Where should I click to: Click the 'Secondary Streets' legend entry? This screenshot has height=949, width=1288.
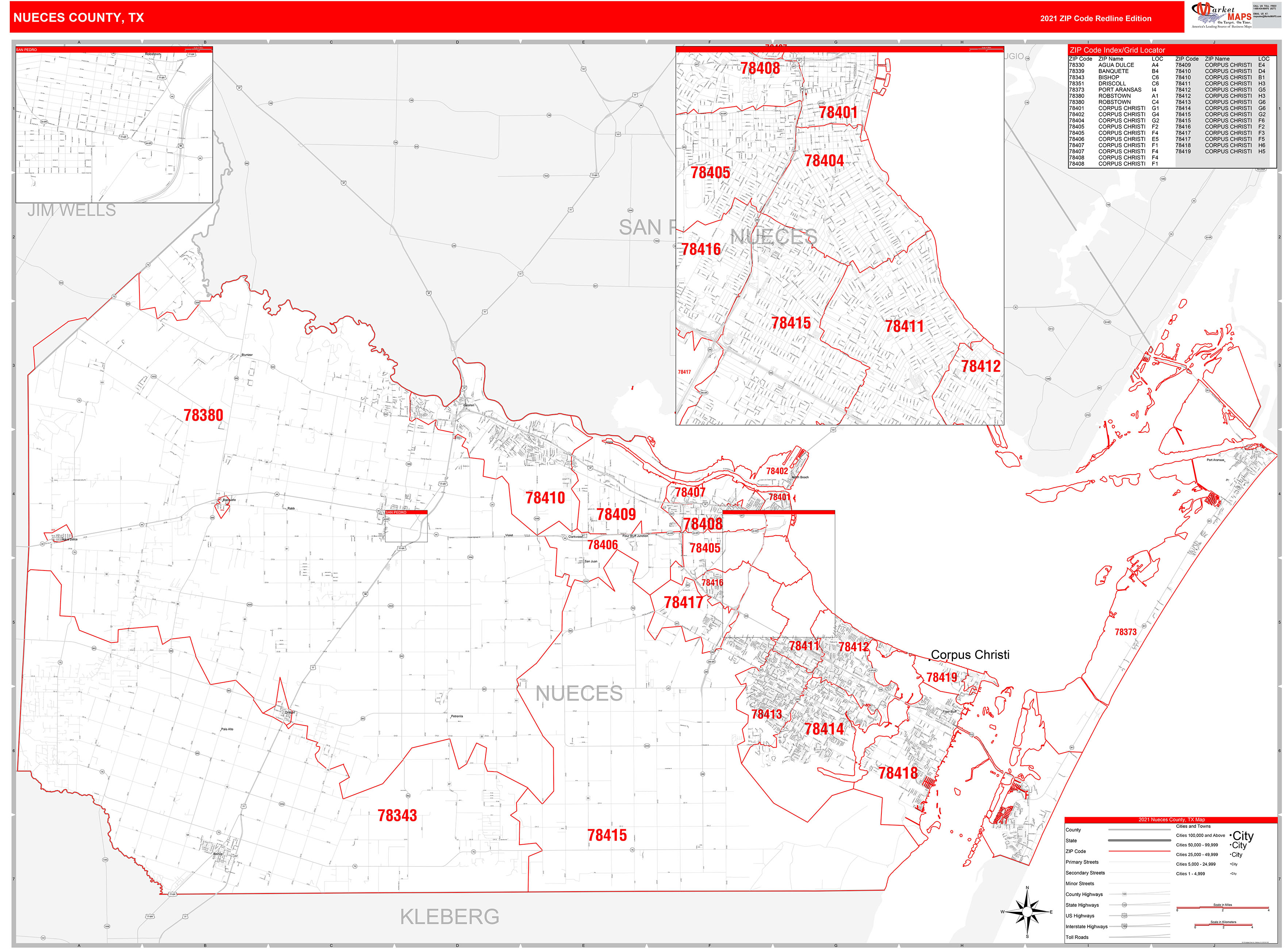tap(1085, 873)
